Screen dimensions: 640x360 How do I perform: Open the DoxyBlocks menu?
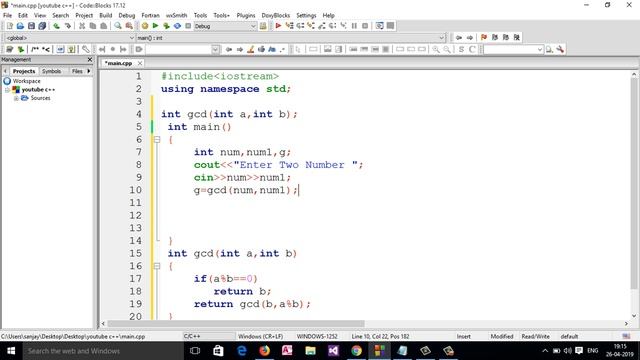pyautogui.click(x=276, y=15)
